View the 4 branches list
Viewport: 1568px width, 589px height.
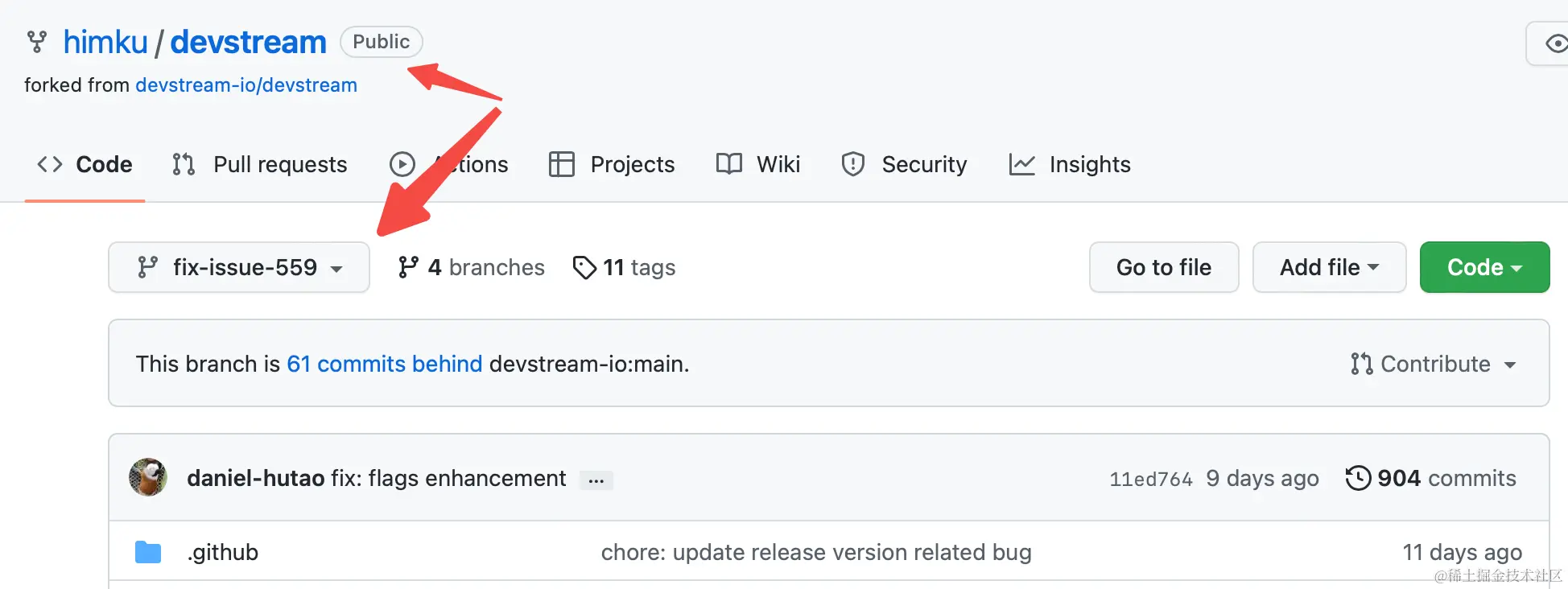click(471, 267)
